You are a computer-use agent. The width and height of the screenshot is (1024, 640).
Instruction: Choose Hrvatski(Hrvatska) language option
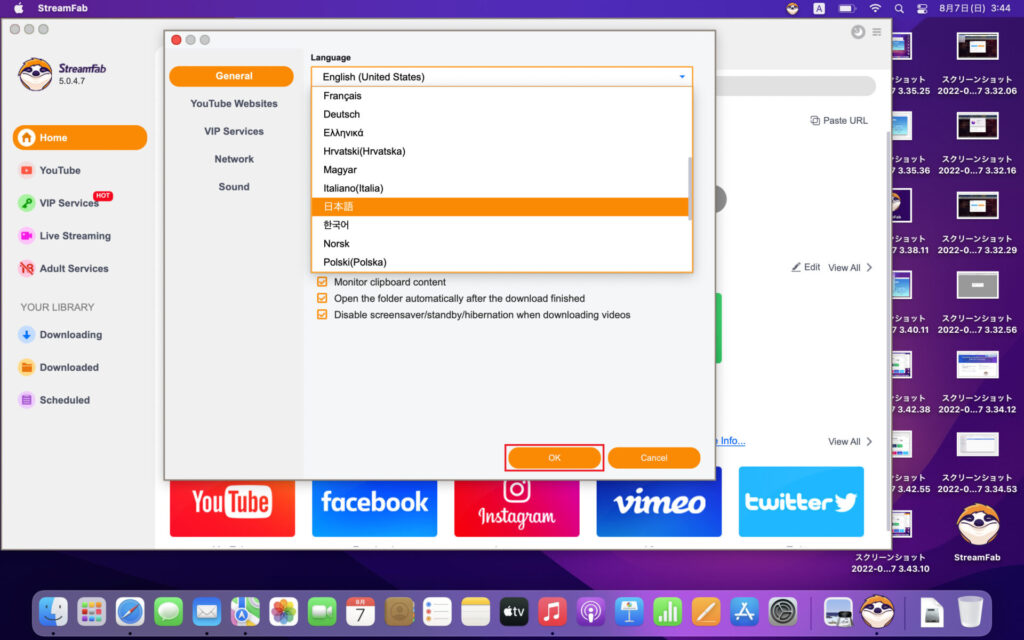click(501, 152)
